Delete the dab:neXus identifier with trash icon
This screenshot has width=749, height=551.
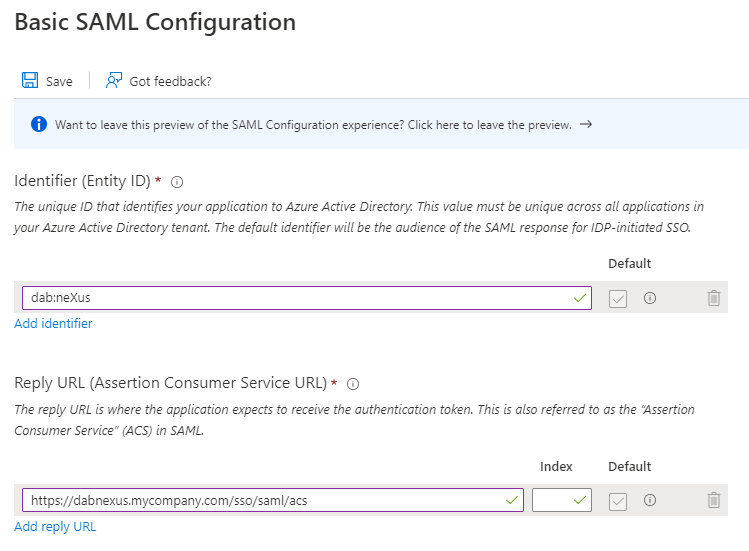coord(713,298)
